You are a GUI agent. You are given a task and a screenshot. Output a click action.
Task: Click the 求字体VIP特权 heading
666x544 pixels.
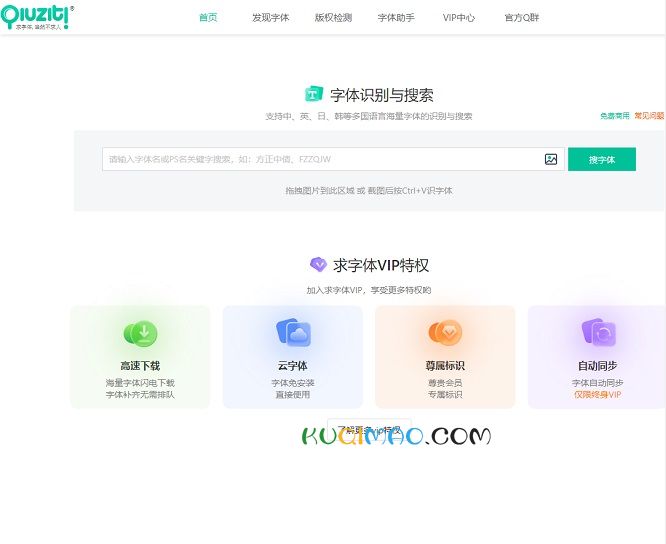pos(381,265)
